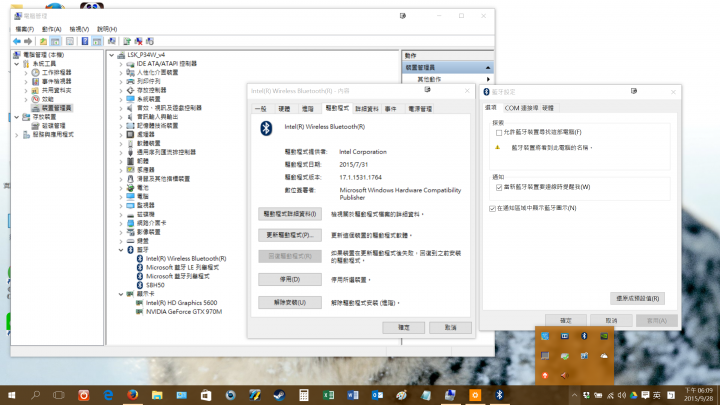This screenshot has width=720, height=405.
Task: Switch to 硬體 tab in Bluetooth settings
Action: (548, 108)
